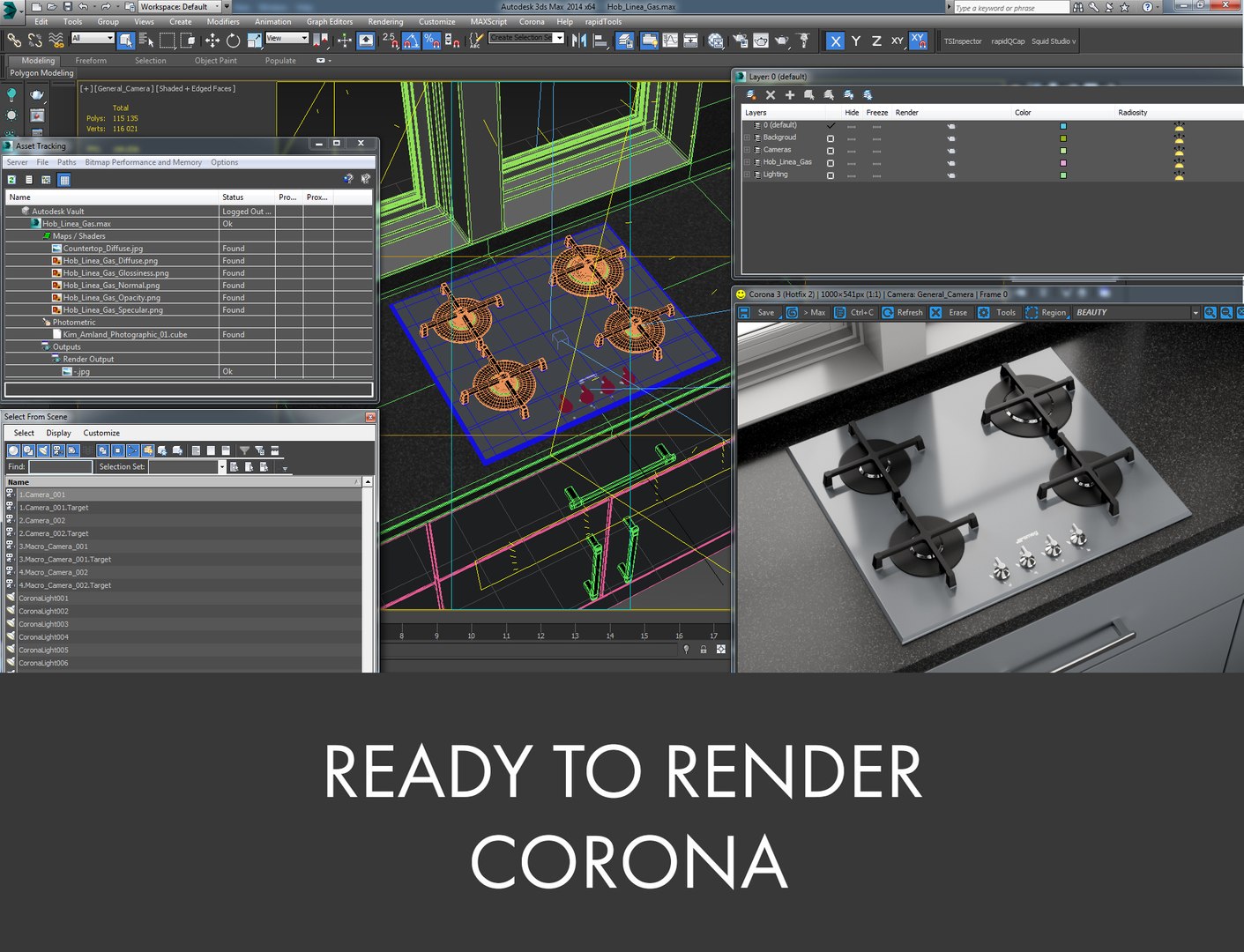This screenshot has width=1244, height=952.
Task: Open color swatch of 0 (default) layer
Action: click(x=1063, y=126)
